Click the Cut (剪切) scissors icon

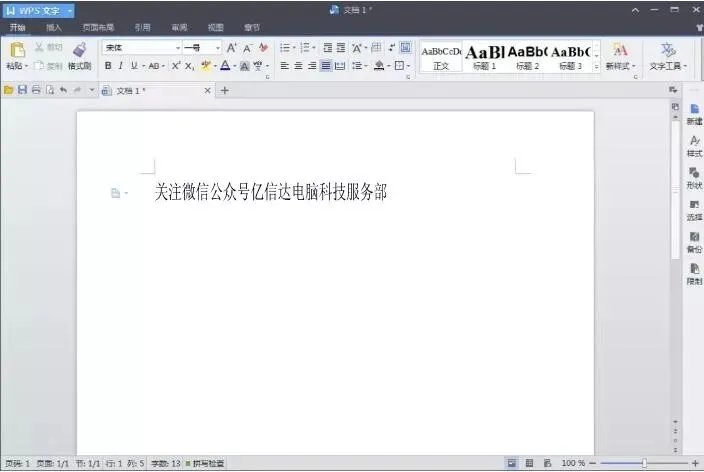click(x=39, y=47)
